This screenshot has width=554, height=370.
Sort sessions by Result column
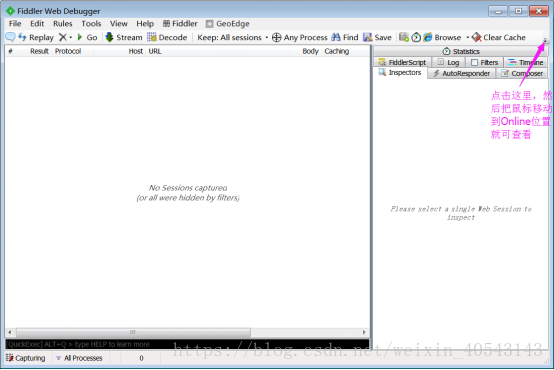(x=39, y=51)
